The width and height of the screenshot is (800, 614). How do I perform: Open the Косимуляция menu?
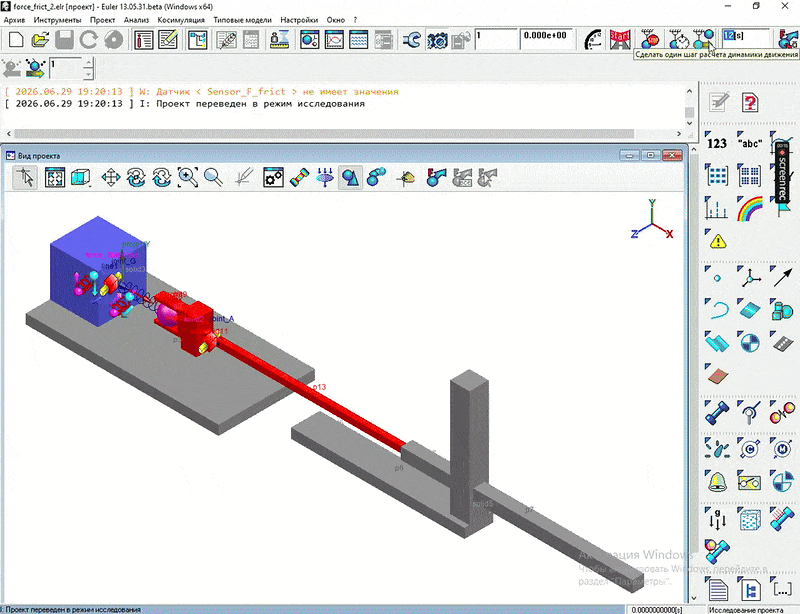click(x=181, y=20)
